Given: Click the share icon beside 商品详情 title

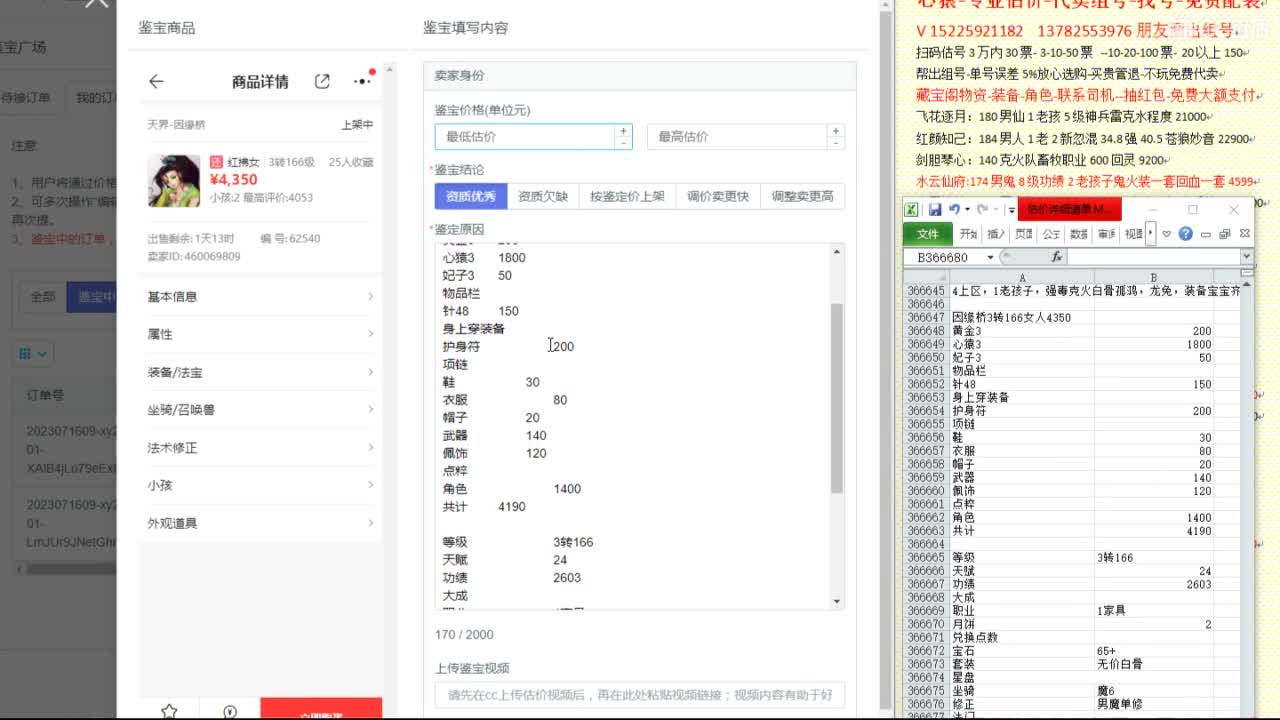Looking at the screenshot, I should [x=322, y=81].
